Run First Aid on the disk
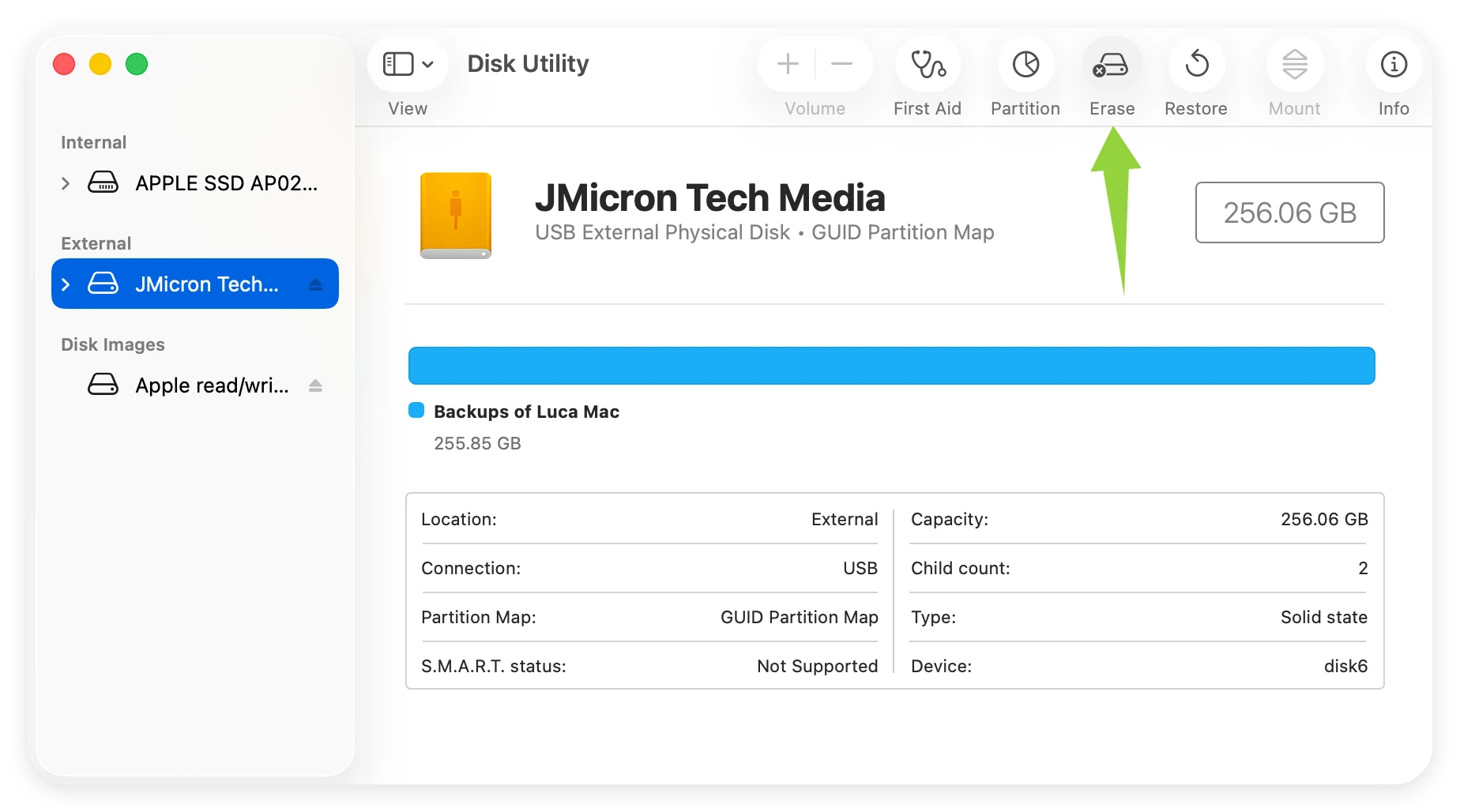This screenshot has width=1460, height=812. (x=928, y=64)
